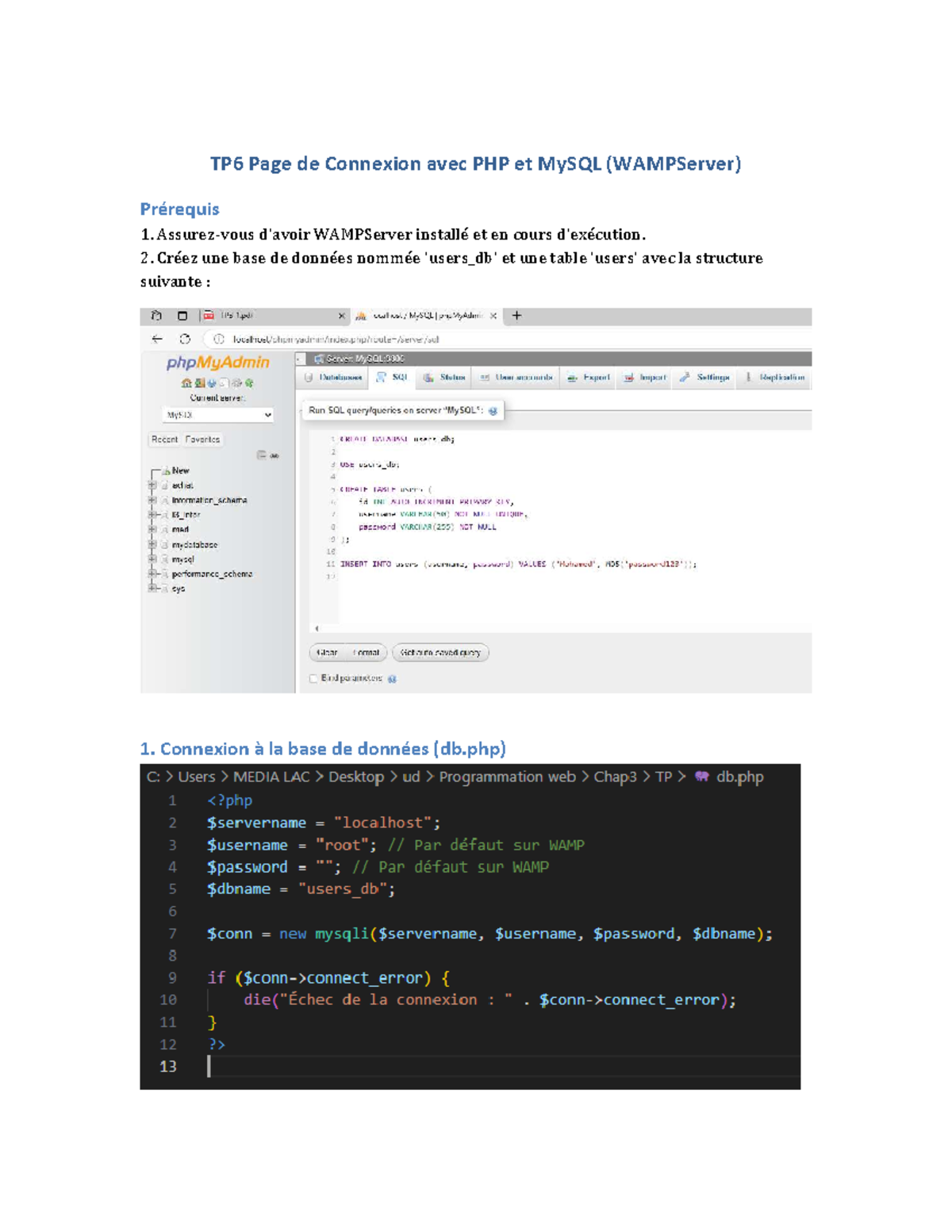The width and height of the screenshot is (952, 1232).
Task: Click the New database tree item
Action: coord(180,470)
